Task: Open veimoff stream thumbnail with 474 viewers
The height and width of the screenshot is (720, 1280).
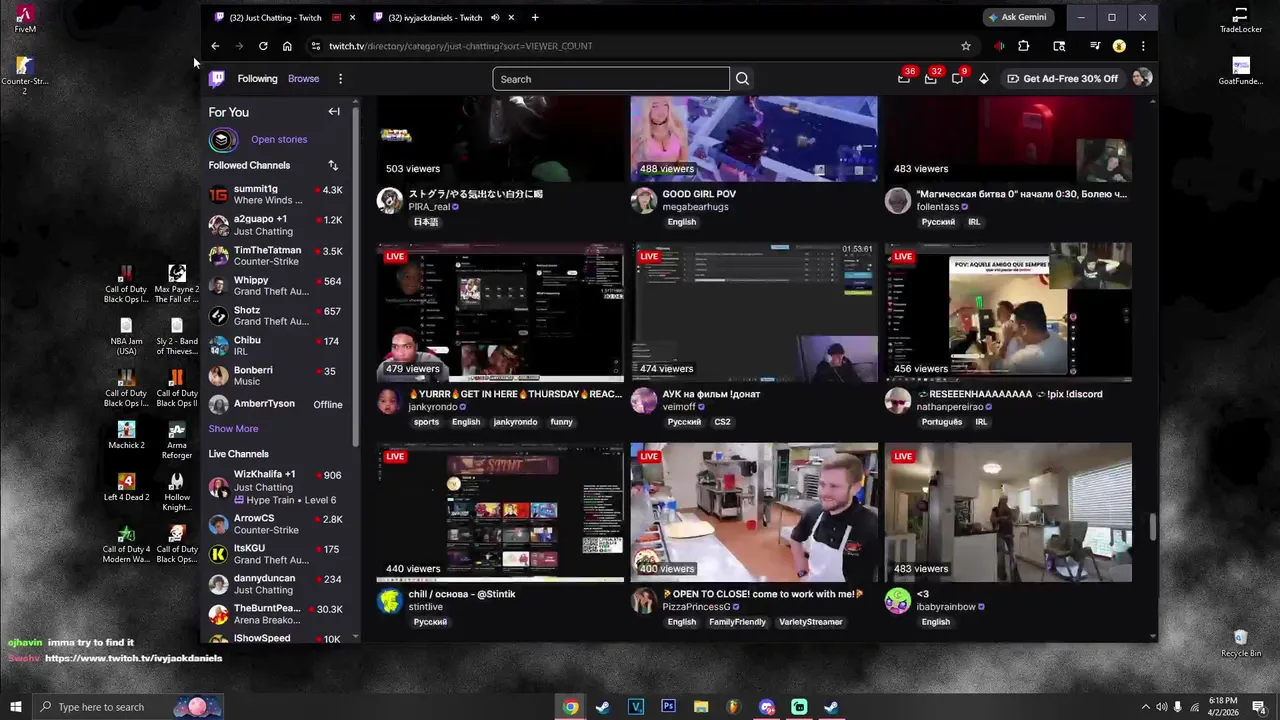Action: pyautogui.click(x=754, y=312)
